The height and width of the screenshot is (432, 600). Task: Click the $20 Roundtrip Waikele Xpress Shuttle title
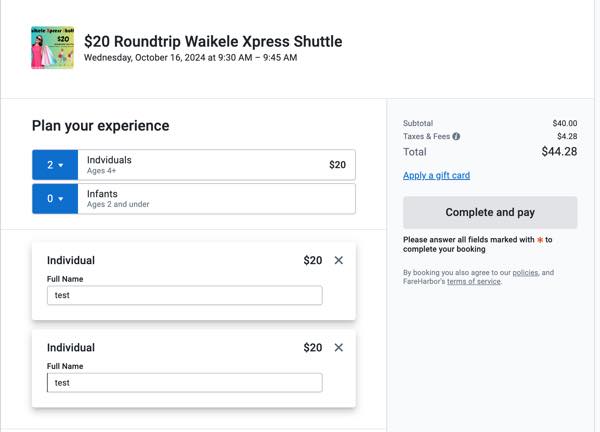click(x=213, y=41)
